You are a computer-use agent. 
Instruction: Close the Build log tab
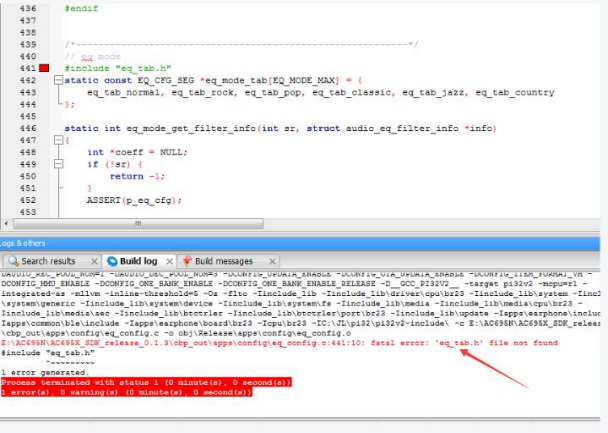click(169, 261)
